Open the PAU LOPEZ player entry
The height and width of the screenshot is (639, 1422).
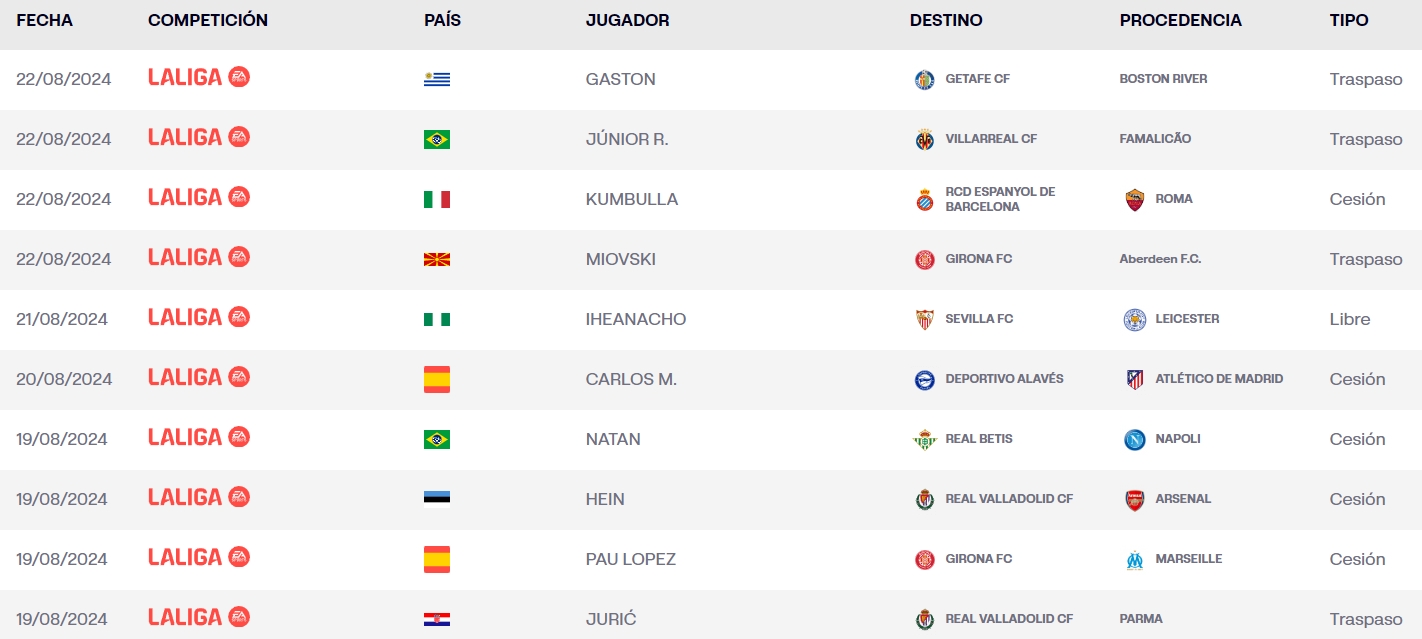631,559
